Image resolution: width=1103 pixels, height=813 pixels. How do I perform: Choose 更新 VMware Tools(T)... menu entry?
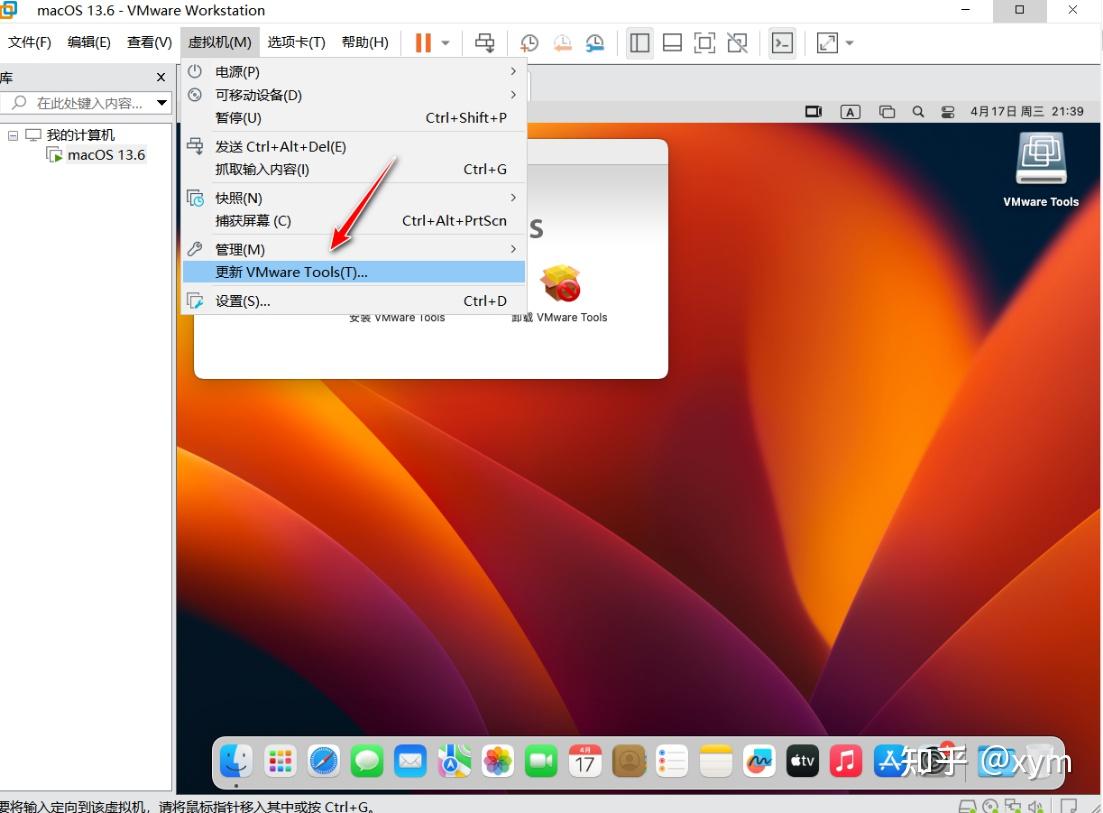click(354, 272)
